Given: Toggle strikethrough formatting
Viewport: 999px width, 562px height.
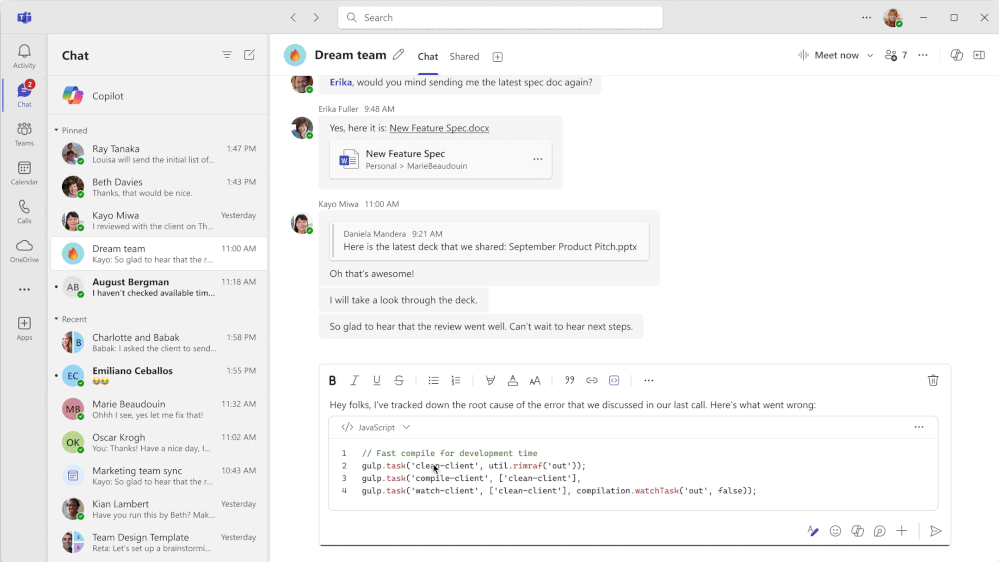Looking at the screenshot, I should pyautogui.click(x=399, y=380).
